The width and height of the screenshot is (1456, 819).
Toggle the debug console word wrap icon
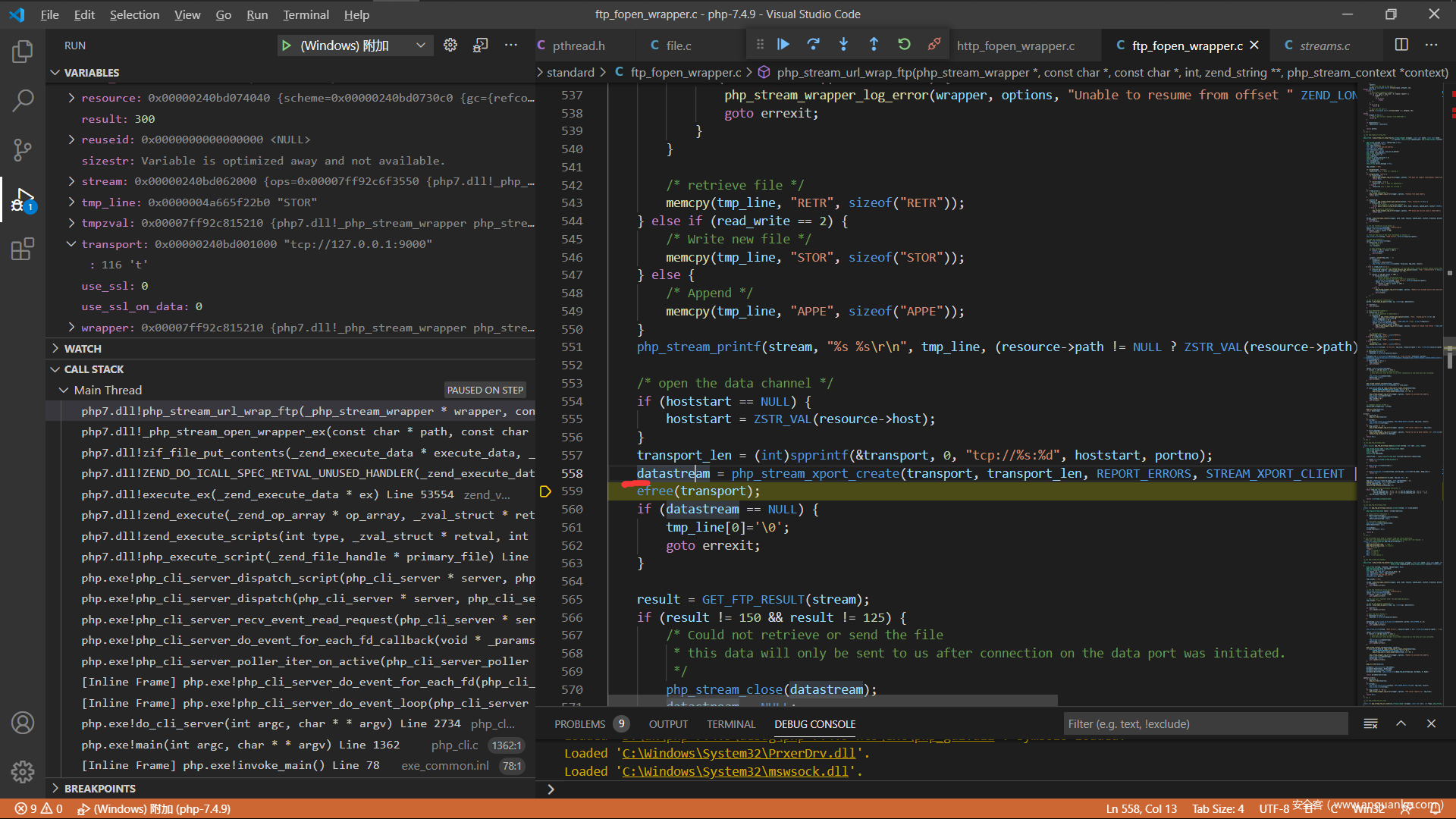[x=1370, y=724]
